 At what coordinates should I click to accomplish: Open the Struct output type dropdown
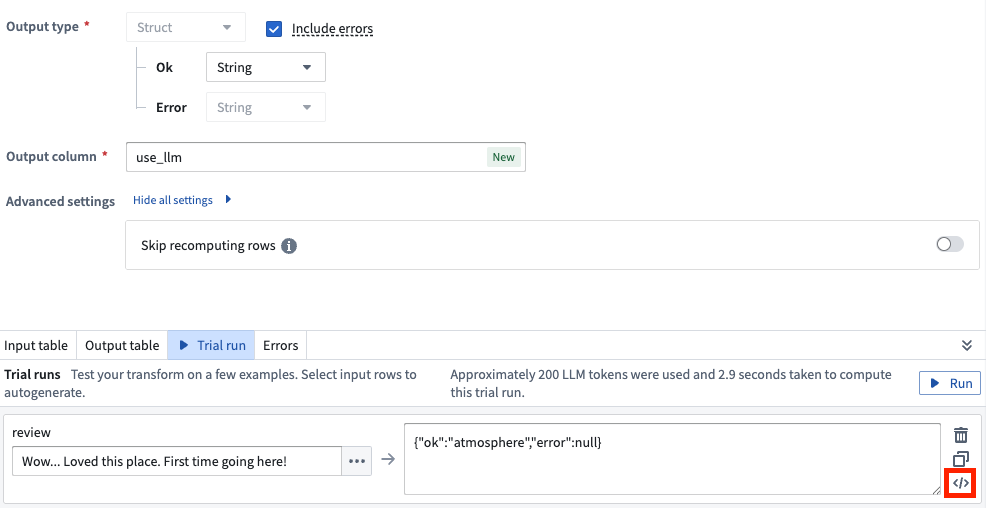click(x=186, y=28)
